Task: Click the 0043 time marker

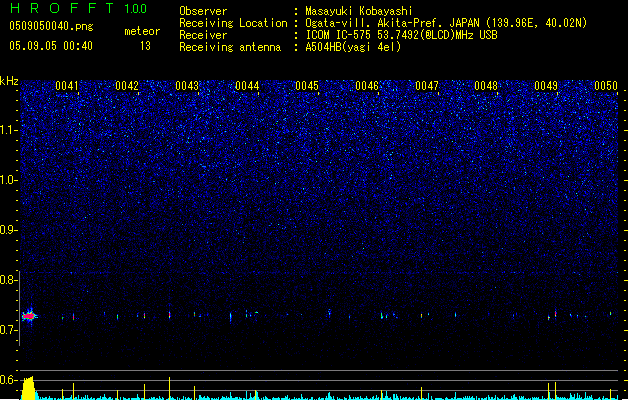Action: tap(187, 86)
